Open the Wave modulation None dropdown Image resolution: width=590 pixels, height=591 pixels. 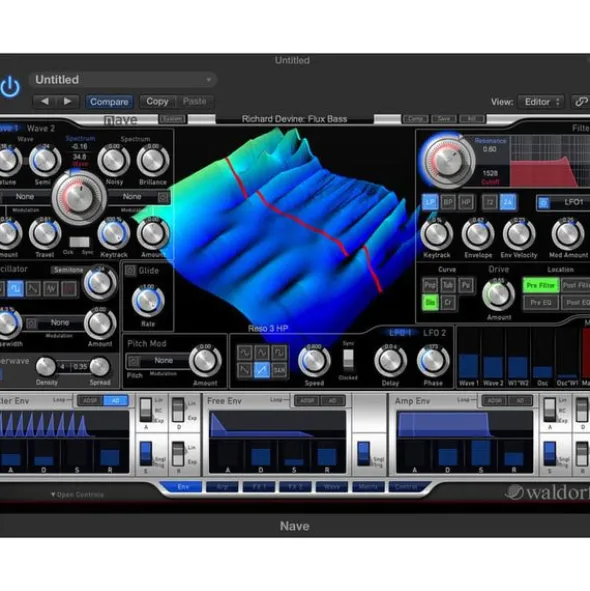(25, 196)
